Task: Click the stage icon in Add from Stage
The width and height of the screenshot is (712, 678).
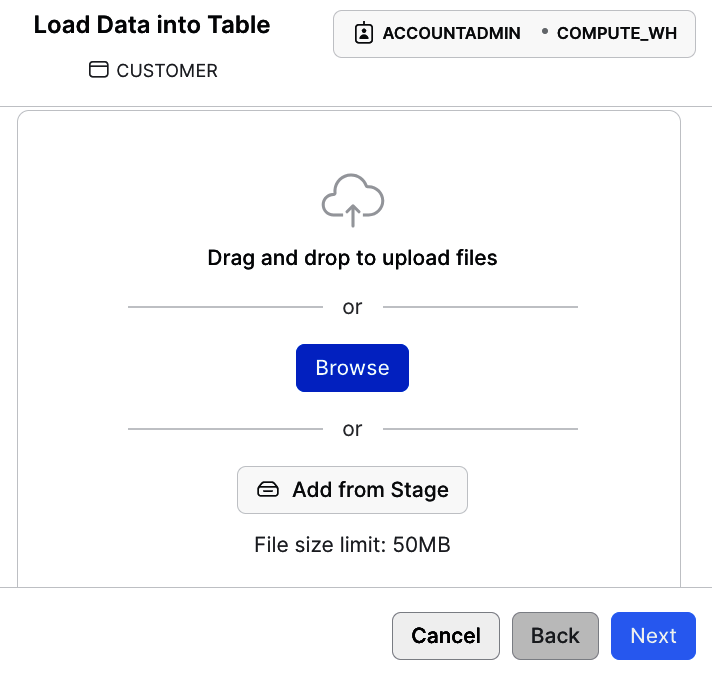Action: (268, 490)
